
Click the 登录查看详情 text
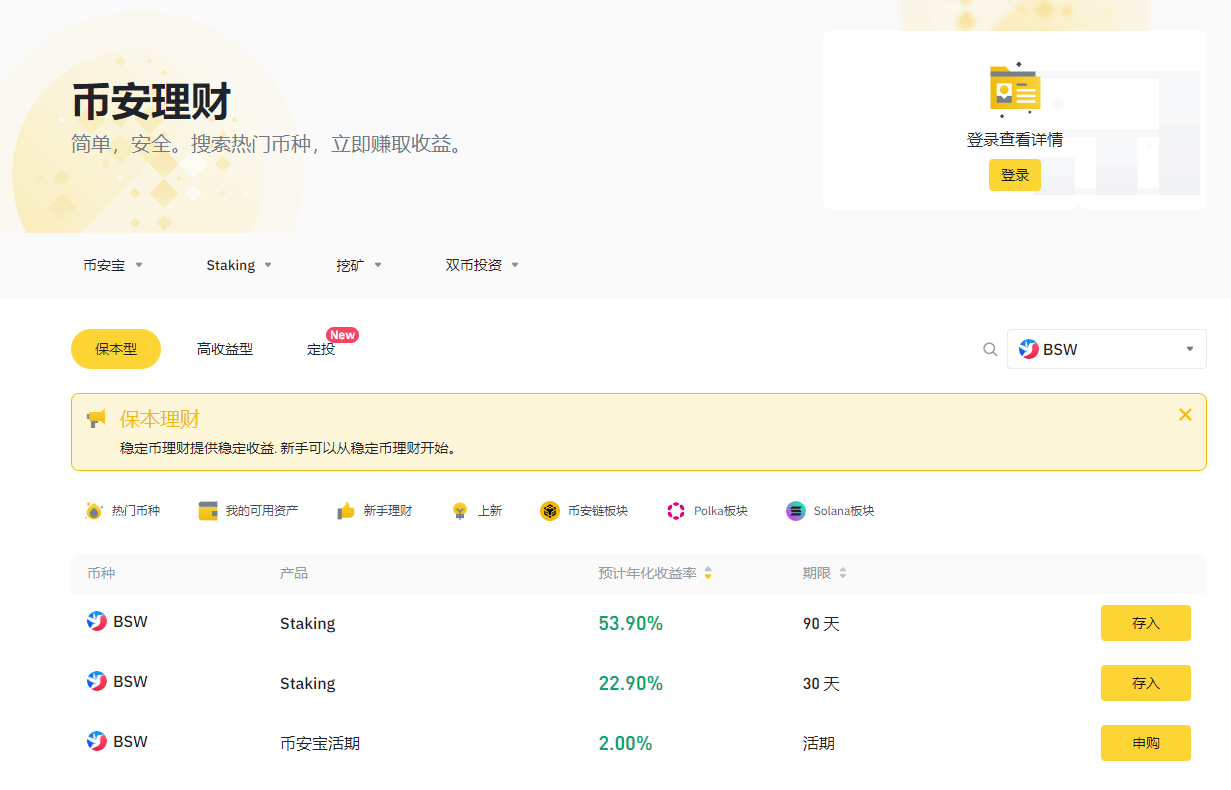[x=1015, y=140]
